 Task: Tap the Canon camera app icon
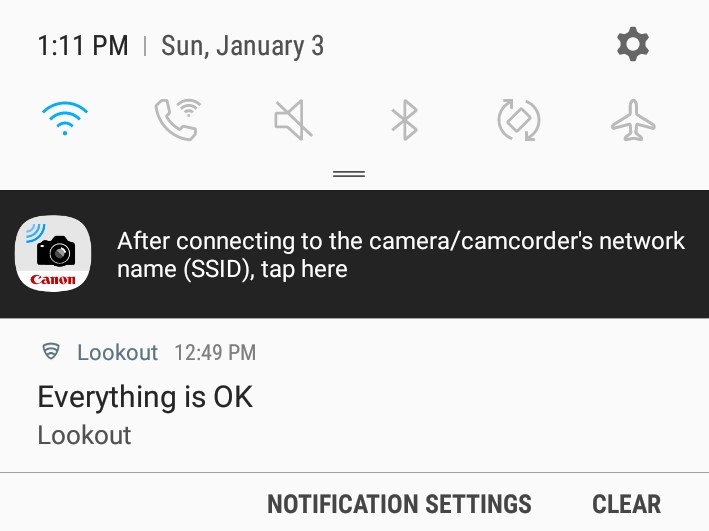click(53, 254)
